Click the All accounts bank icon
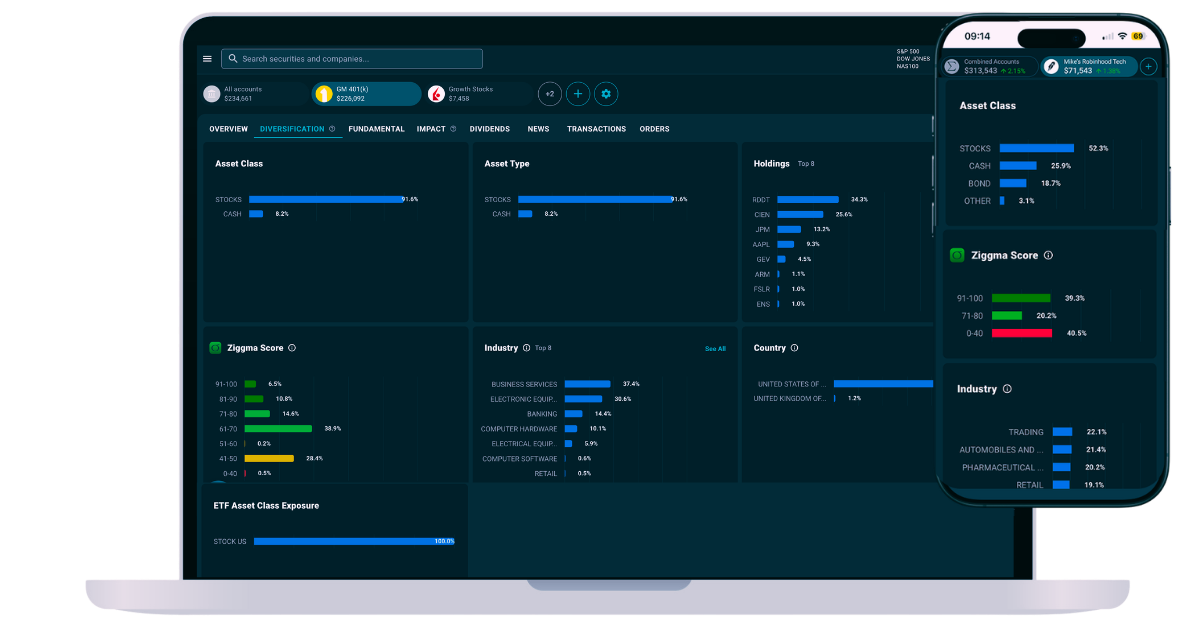 [212, 94]
